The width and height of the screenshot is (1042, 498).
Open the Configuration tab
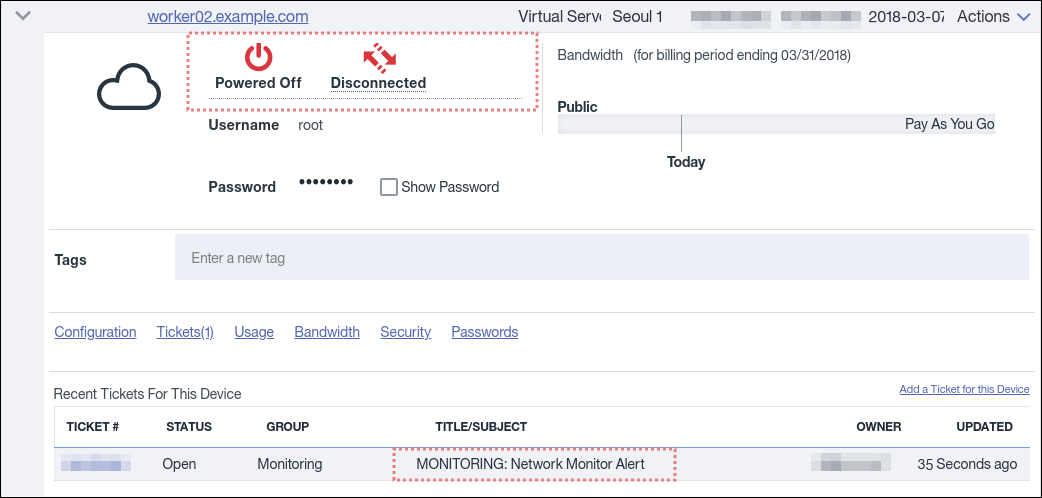[95, 332]
